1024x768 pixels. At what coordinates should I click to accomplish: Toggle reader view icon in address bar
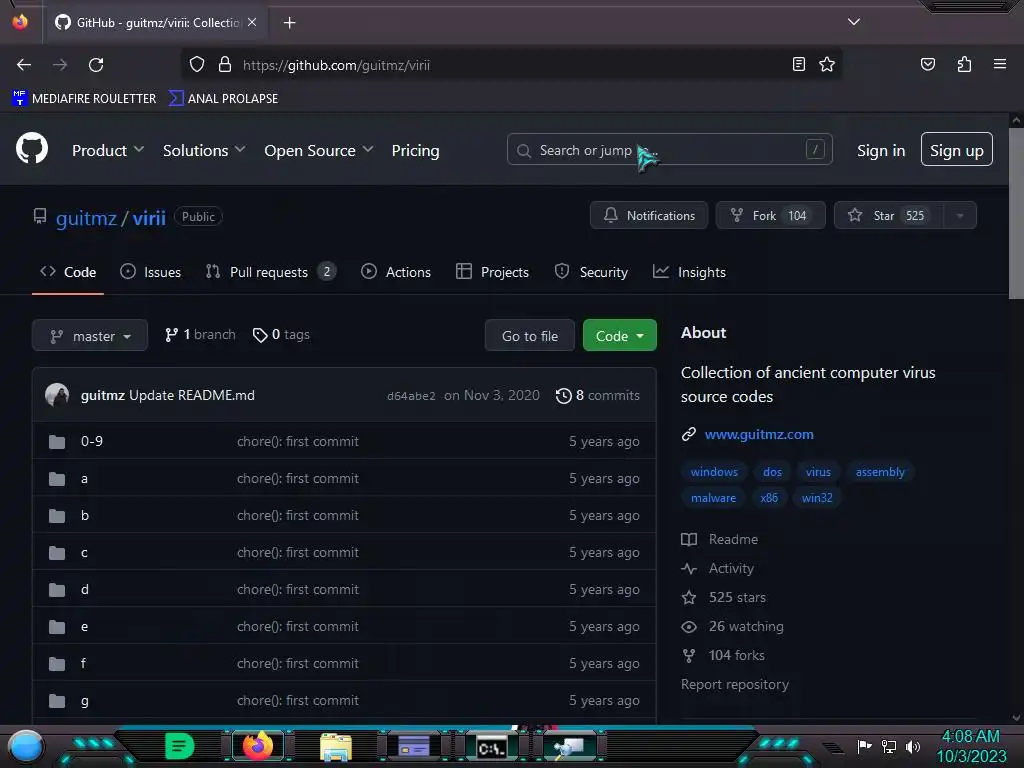coord(798,64)
